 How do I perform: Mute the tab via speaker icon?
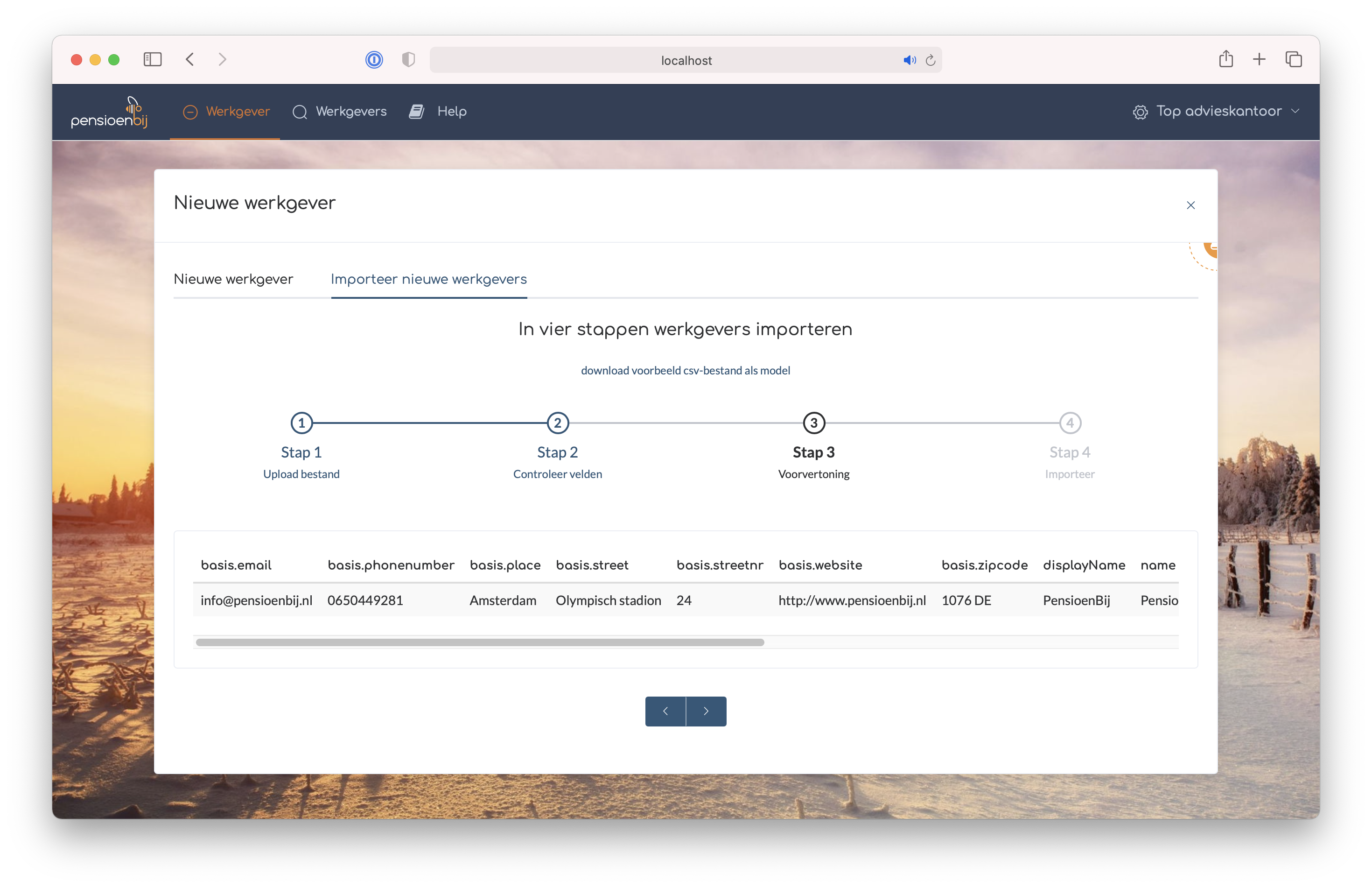(909, 60)
